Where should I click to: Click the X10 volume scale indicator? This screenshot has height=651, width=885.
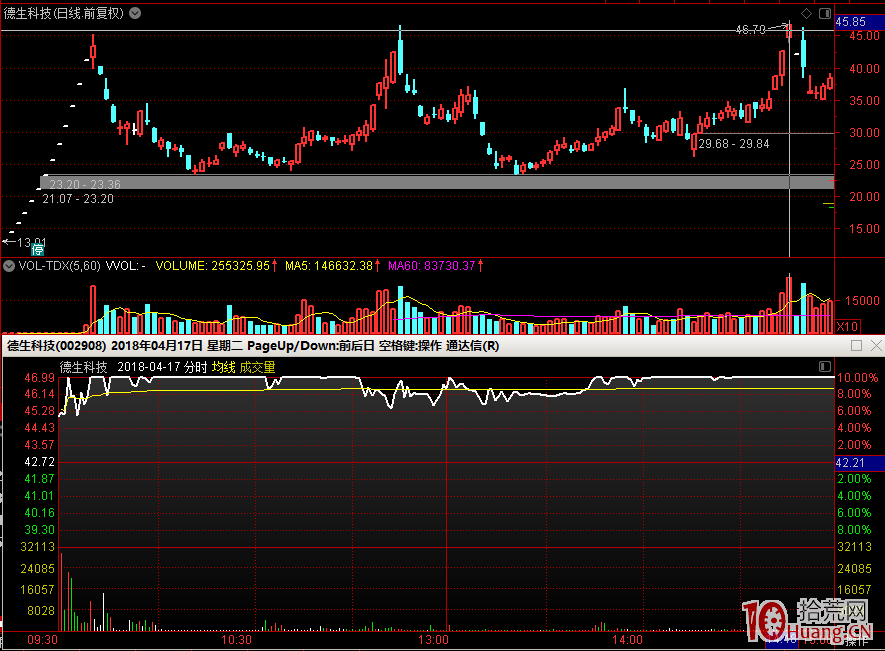[847, 326]
